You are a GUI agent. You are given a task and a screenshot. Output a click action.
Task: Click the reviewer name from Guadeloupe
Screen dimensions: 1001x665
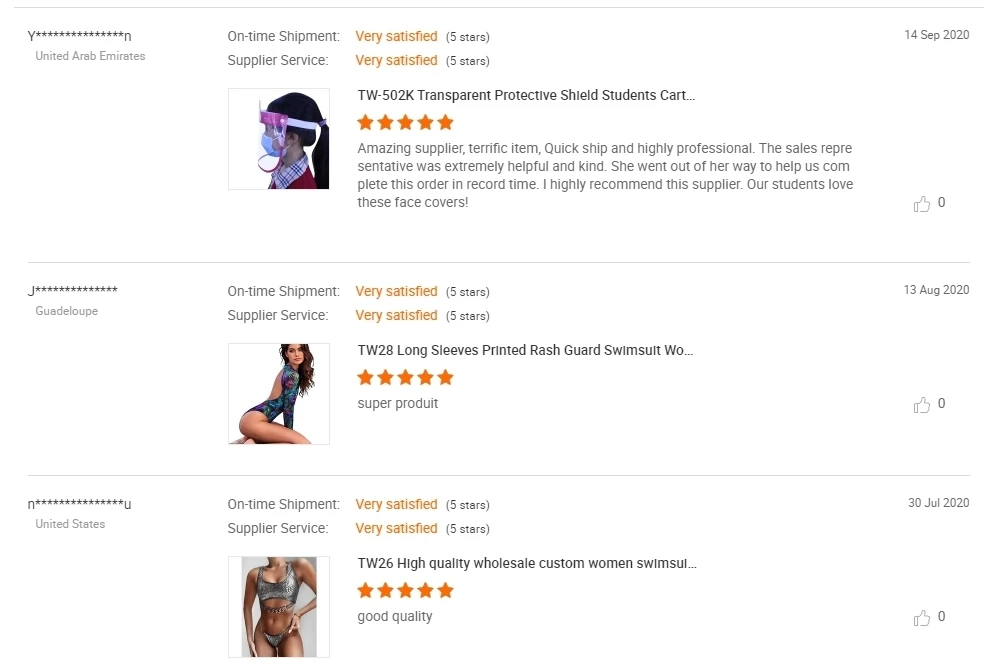coord(73,291)
